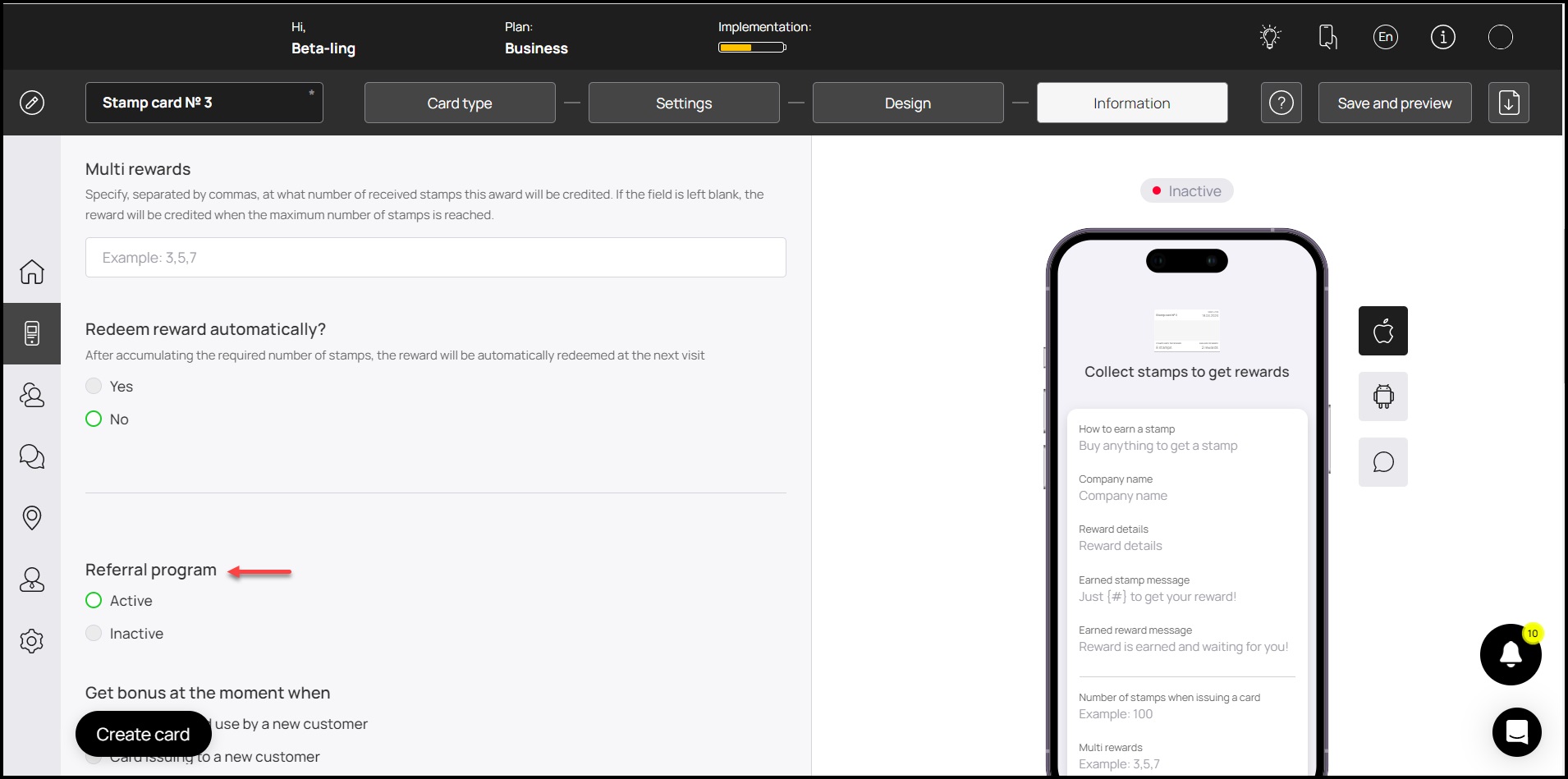Screen dimensions: 1568x779
Task: Click the lightbulb tips icon in header
Action: click(x=1270, y=37)
